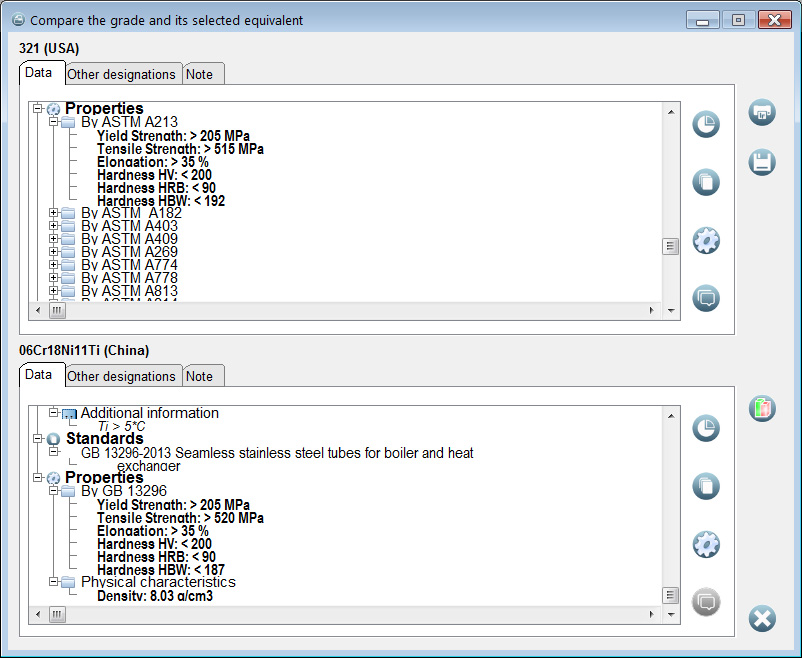Click lower tree vertical scrollbar up arrow
The height and width of the screenshot is (658, 802).
coord(671,415)
